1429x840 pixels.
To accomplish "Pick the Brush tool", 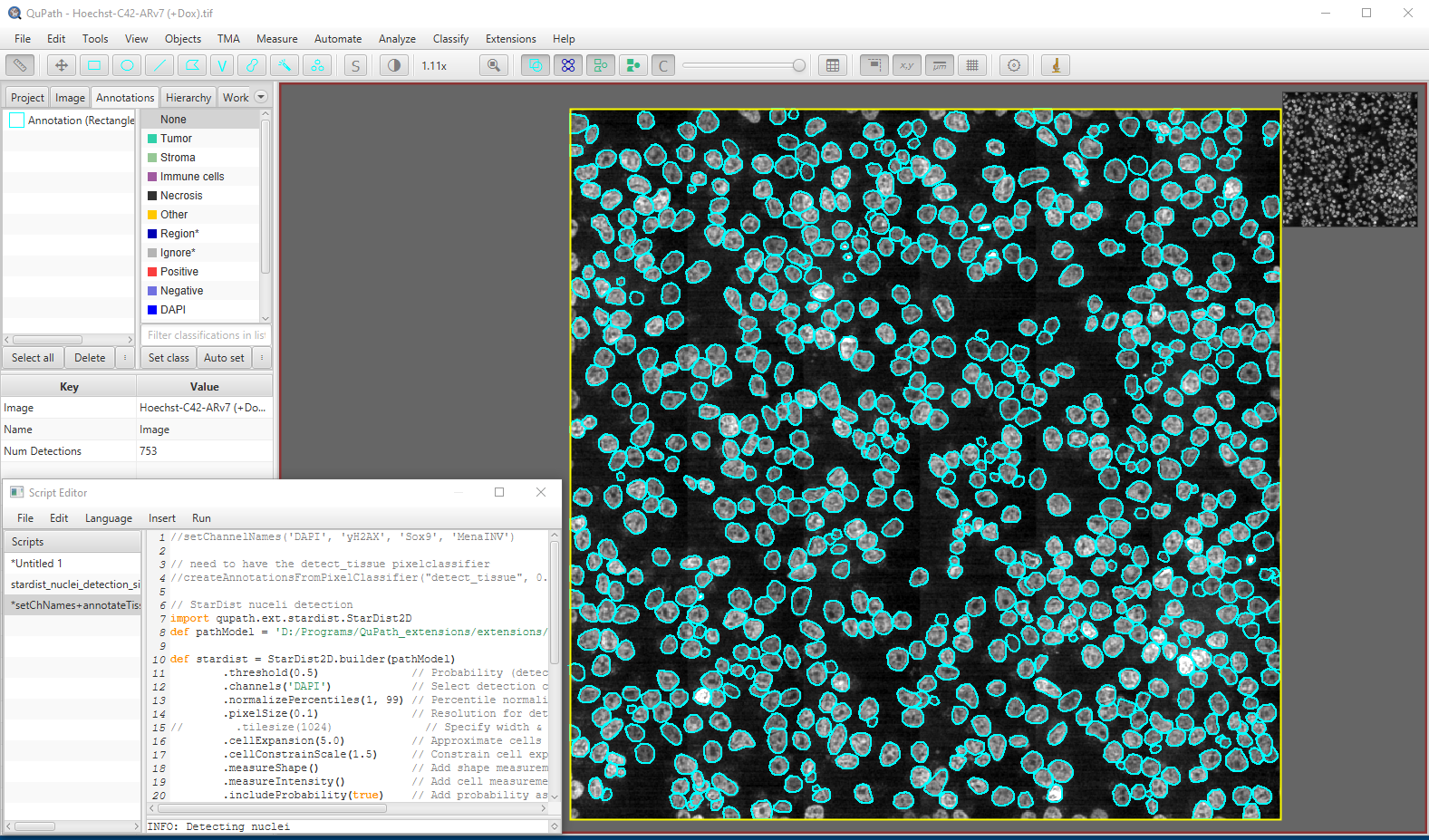I will [252, 65].
